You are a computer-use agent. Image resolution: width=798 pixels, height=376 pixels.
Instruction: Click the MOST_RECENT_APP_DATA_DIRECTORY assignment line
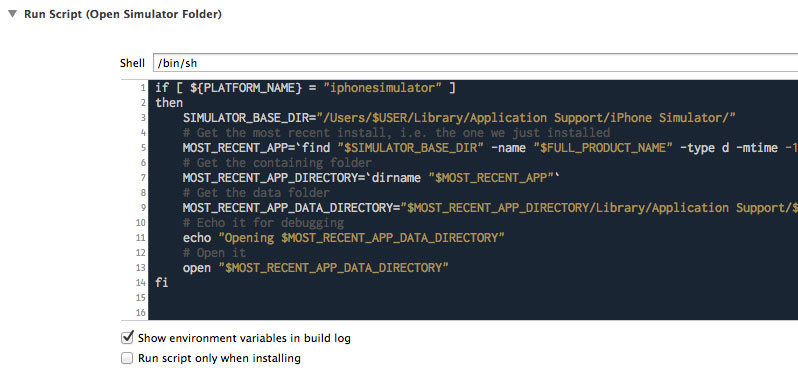[x=490, y=208]
